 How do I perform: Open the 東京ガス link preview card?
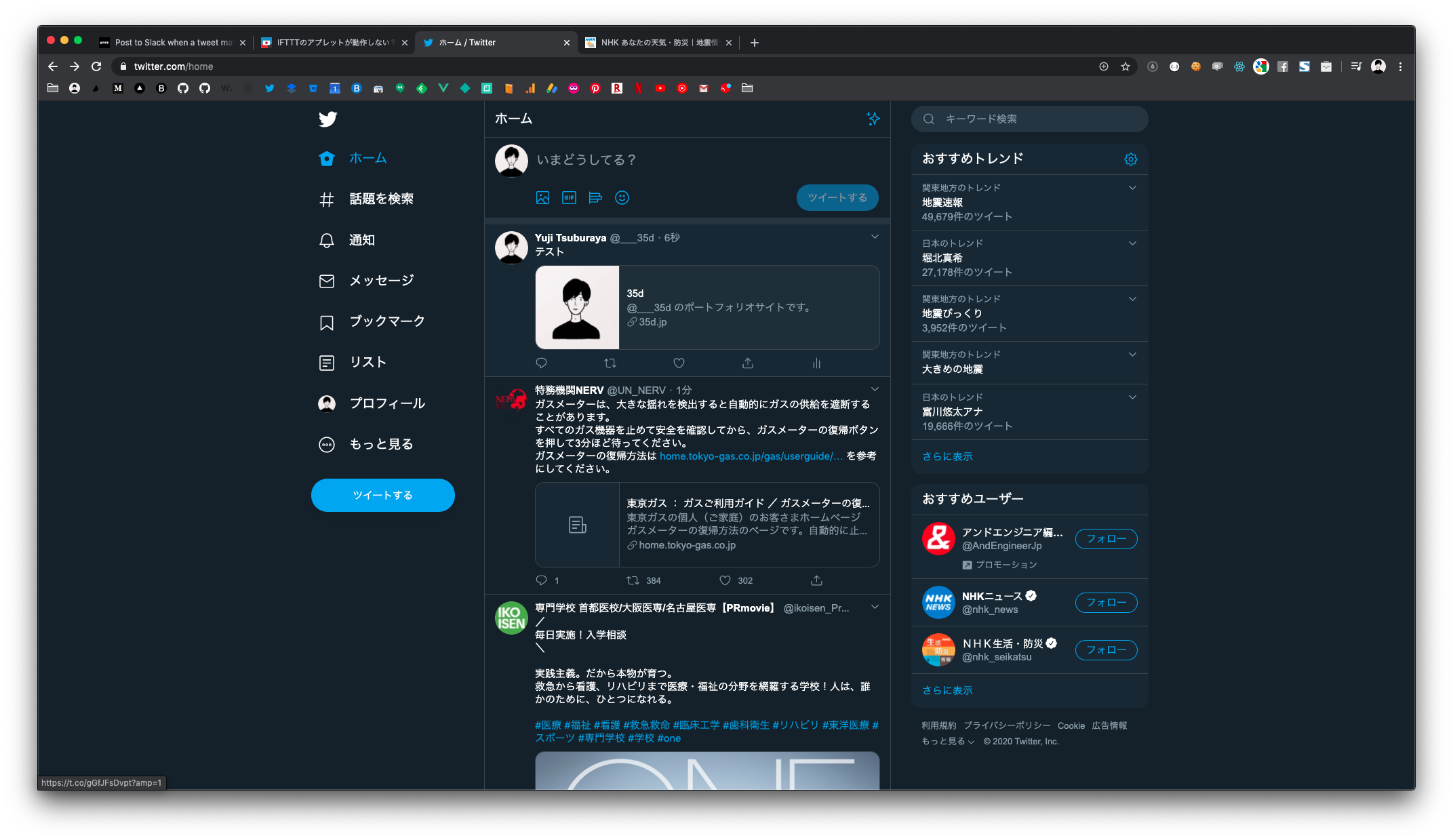pyautogui.click(x=707, y=525)
